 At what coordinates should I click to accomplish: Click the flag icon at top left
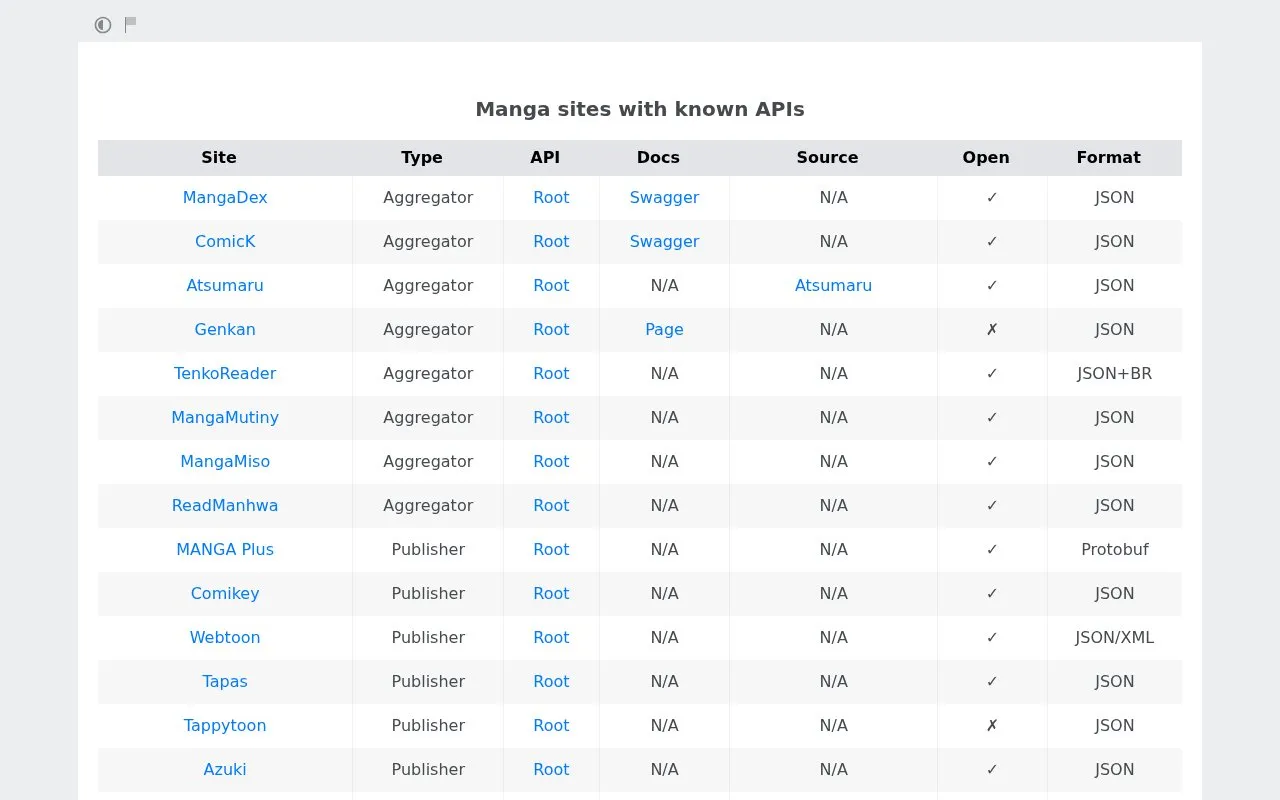131,24
